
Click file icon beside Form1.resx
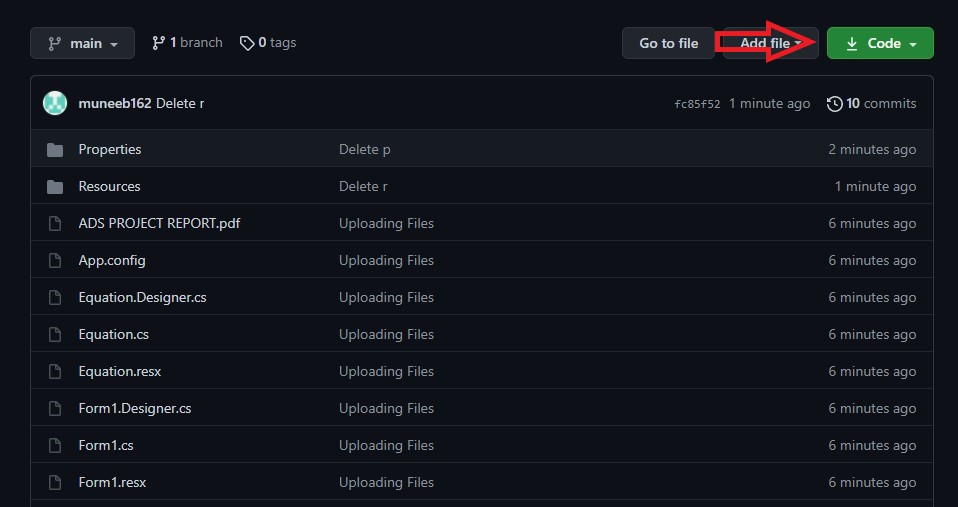point(55,483)
